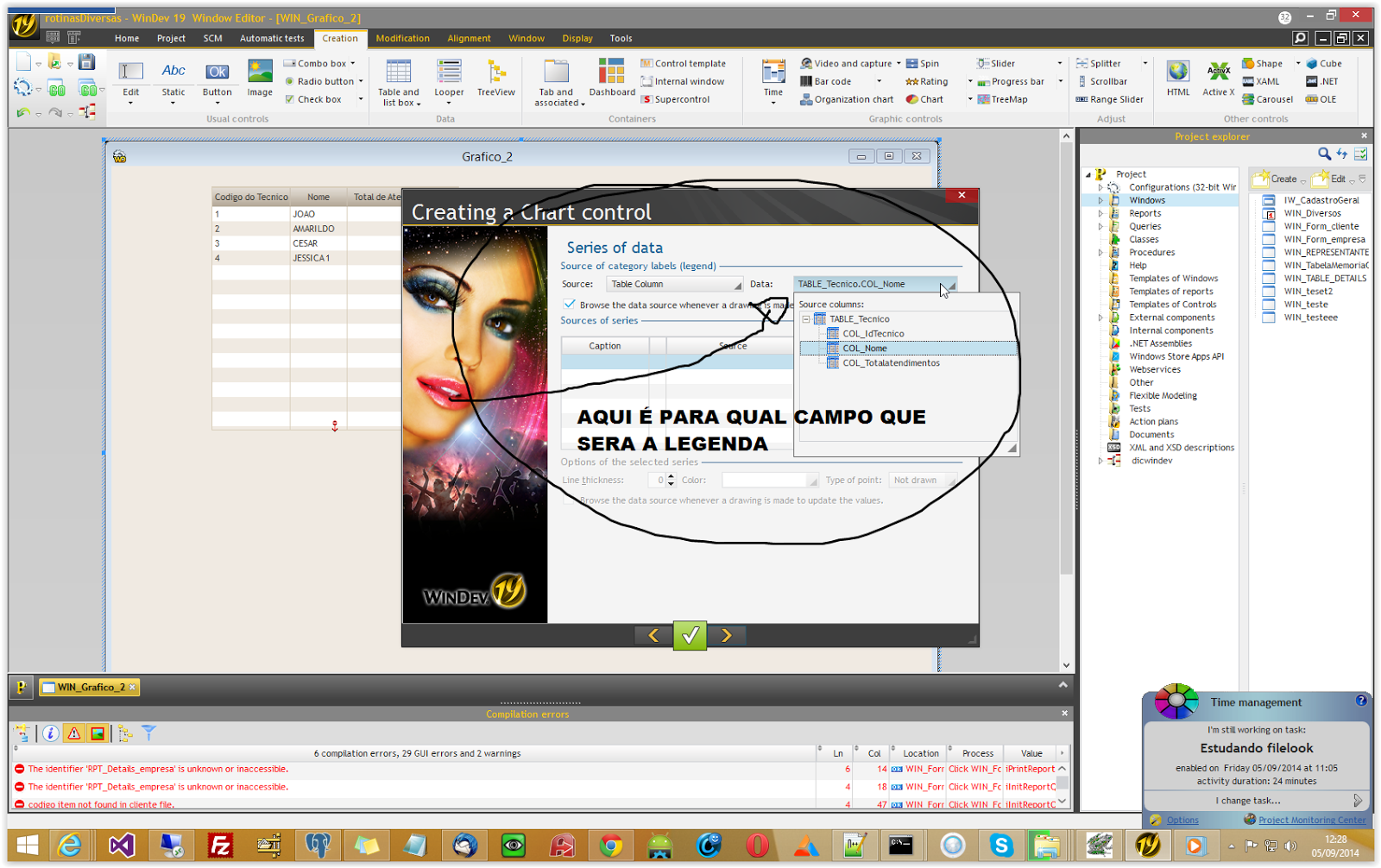Open the Options link in Time management
The width and height of the screenshot is (1381, 868).
point(1182,820)
